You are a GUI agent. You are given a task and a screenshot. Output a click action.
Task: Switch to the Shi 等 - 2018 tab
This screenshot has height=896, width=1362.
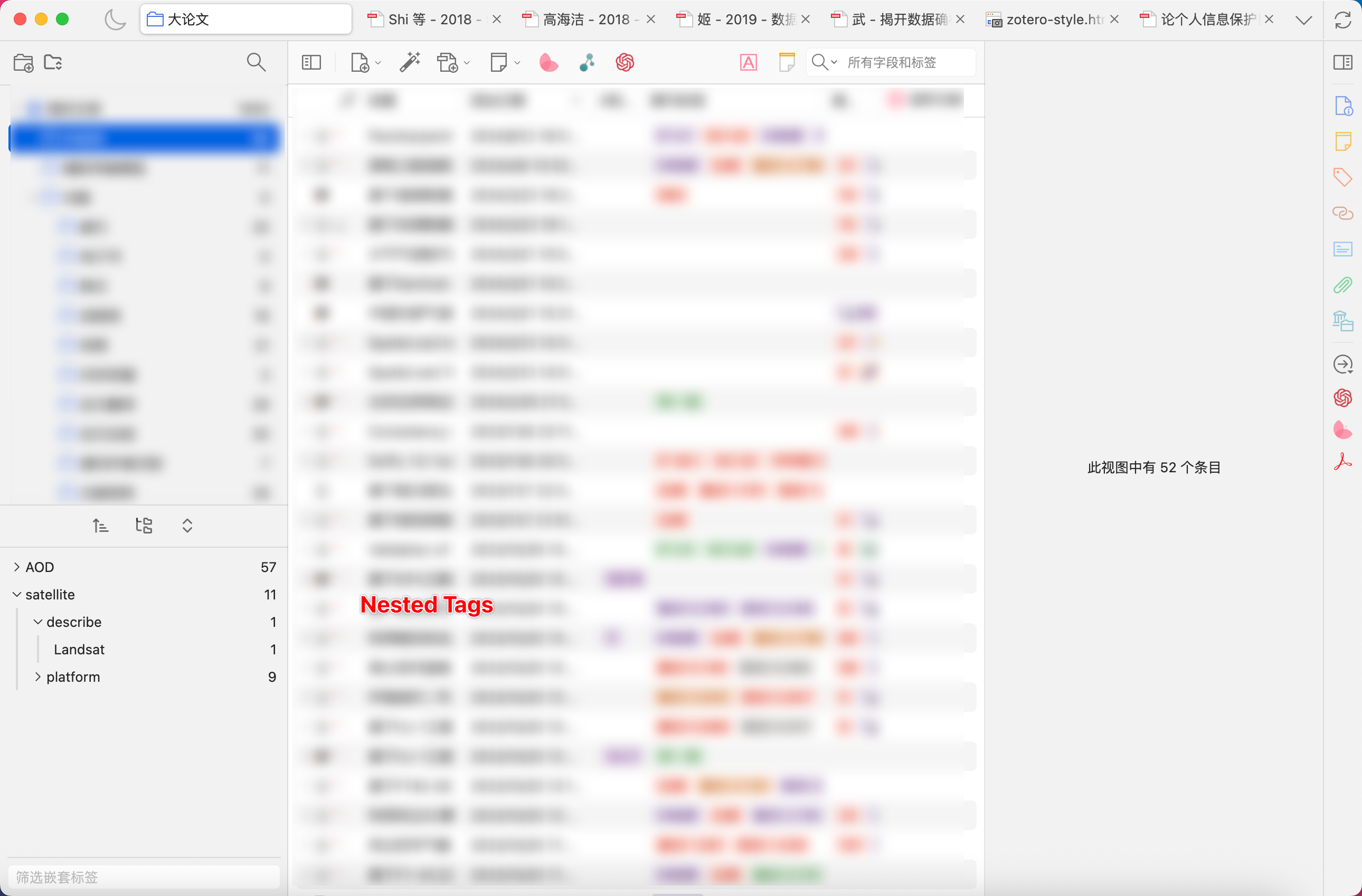pyautogui.click(x=429, y=20)
